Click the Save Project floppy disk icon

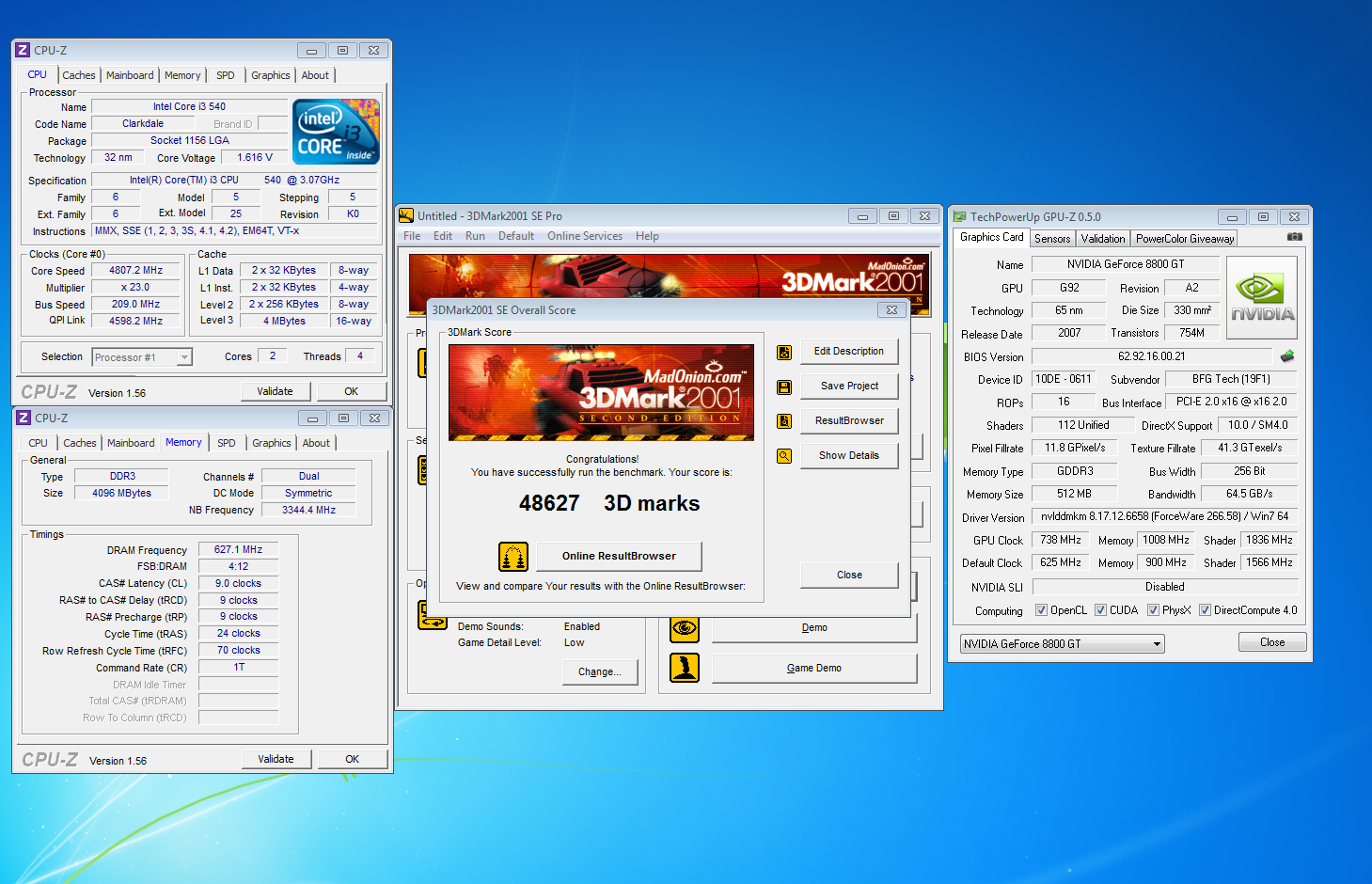[x=784, y=387]
